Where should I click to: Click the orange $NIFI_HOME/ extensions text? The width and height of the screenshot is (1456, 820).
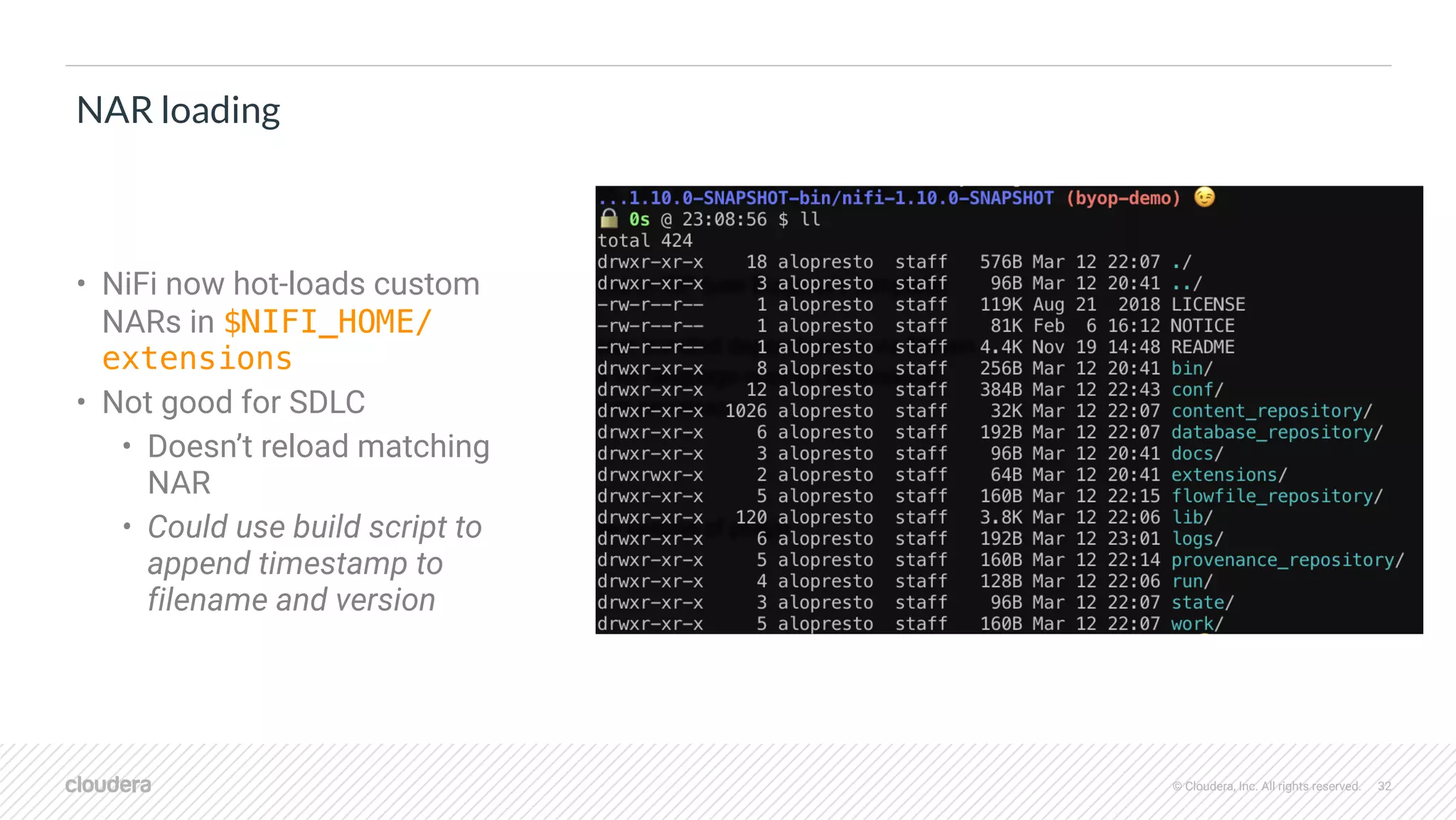tap(267, 340)
